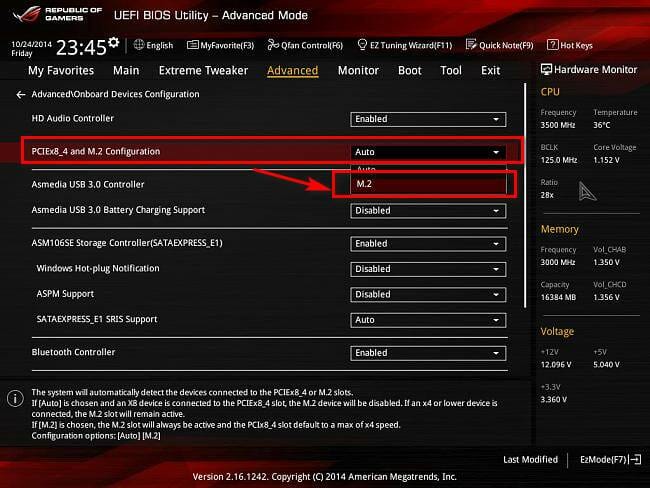This screenshot has width=650, height=488.
Task: Open HD Audio Controller dropdown
Action: [x=428, y=119]
